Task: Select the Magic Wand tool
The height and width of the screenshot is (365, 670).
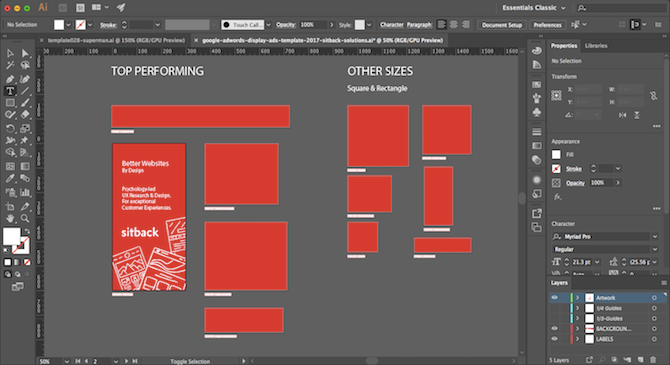Action: [x=10, y=65]
